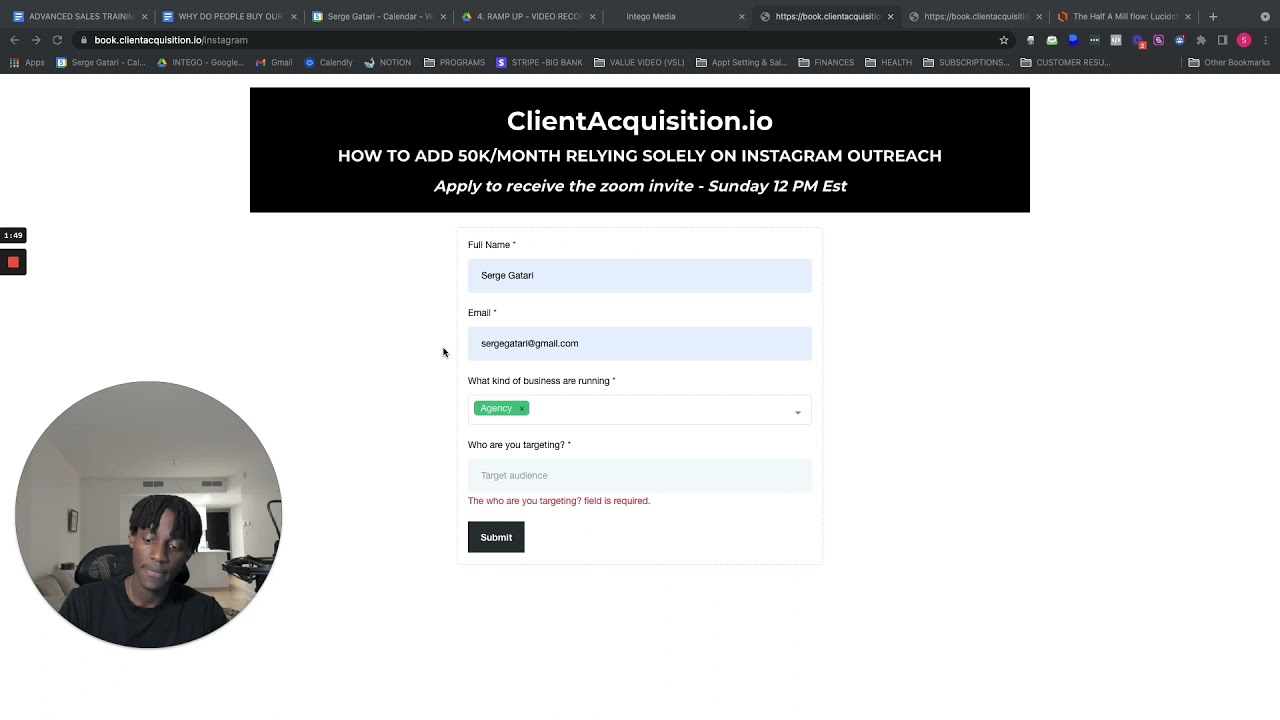1280x720 pixels.
Task: Open the Gmail bookmark
Action: 274,62
